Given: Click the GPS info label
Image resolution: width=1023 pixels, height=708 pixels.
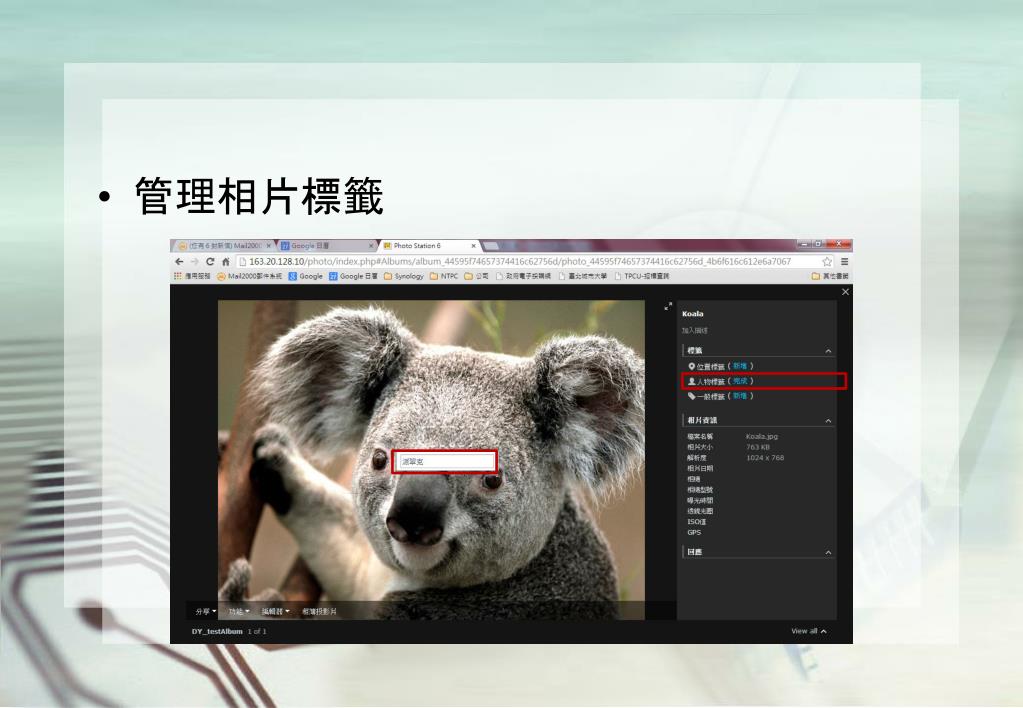Looking at the screenshot, I should (x=694, y=532).
